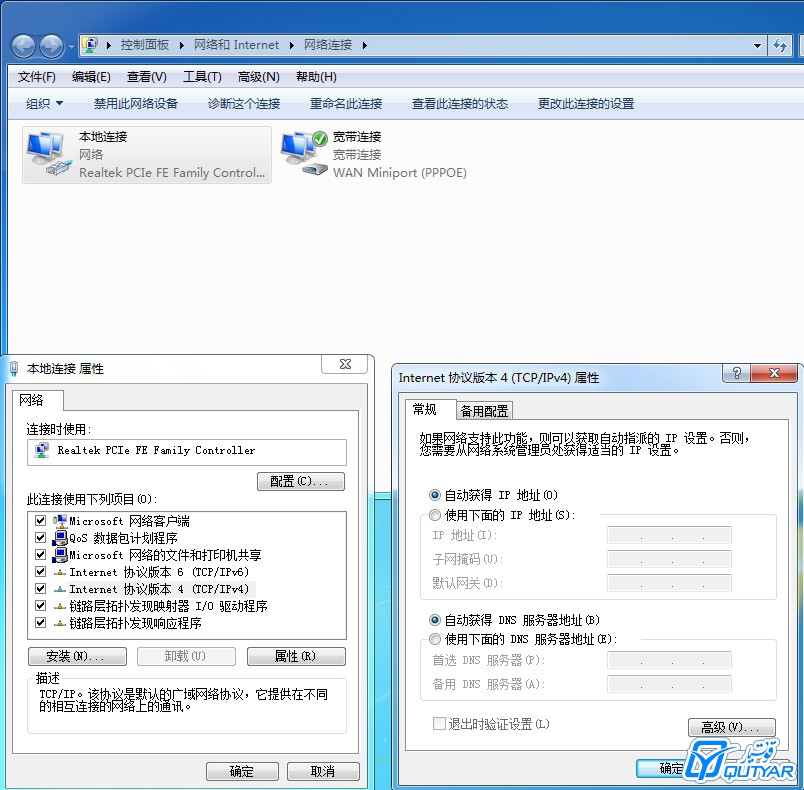This screenshot has width=804, height=790.
Task: Click the QoS 数据包计划程序 item icon
Action: pos(60,538)
